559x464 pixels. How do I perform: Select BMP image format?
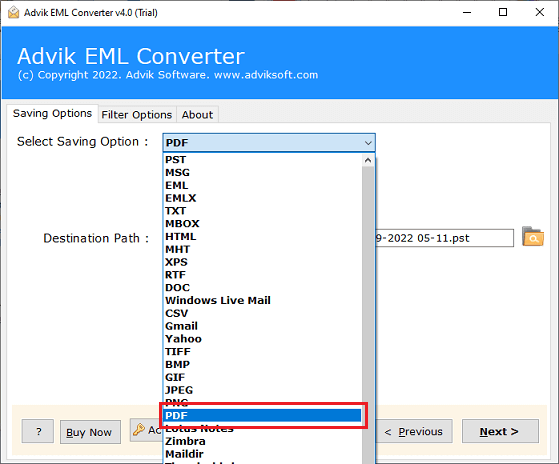pos(262,365)
